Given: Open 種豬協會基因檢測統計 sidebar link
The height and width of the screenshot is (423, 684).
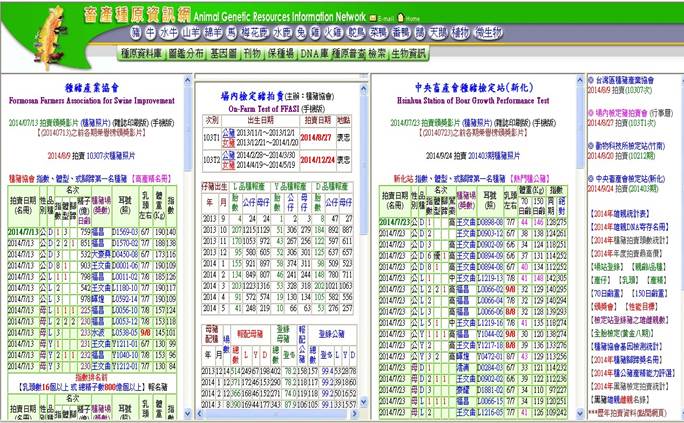Looking at the screenshot, I should tap(626, 347).
